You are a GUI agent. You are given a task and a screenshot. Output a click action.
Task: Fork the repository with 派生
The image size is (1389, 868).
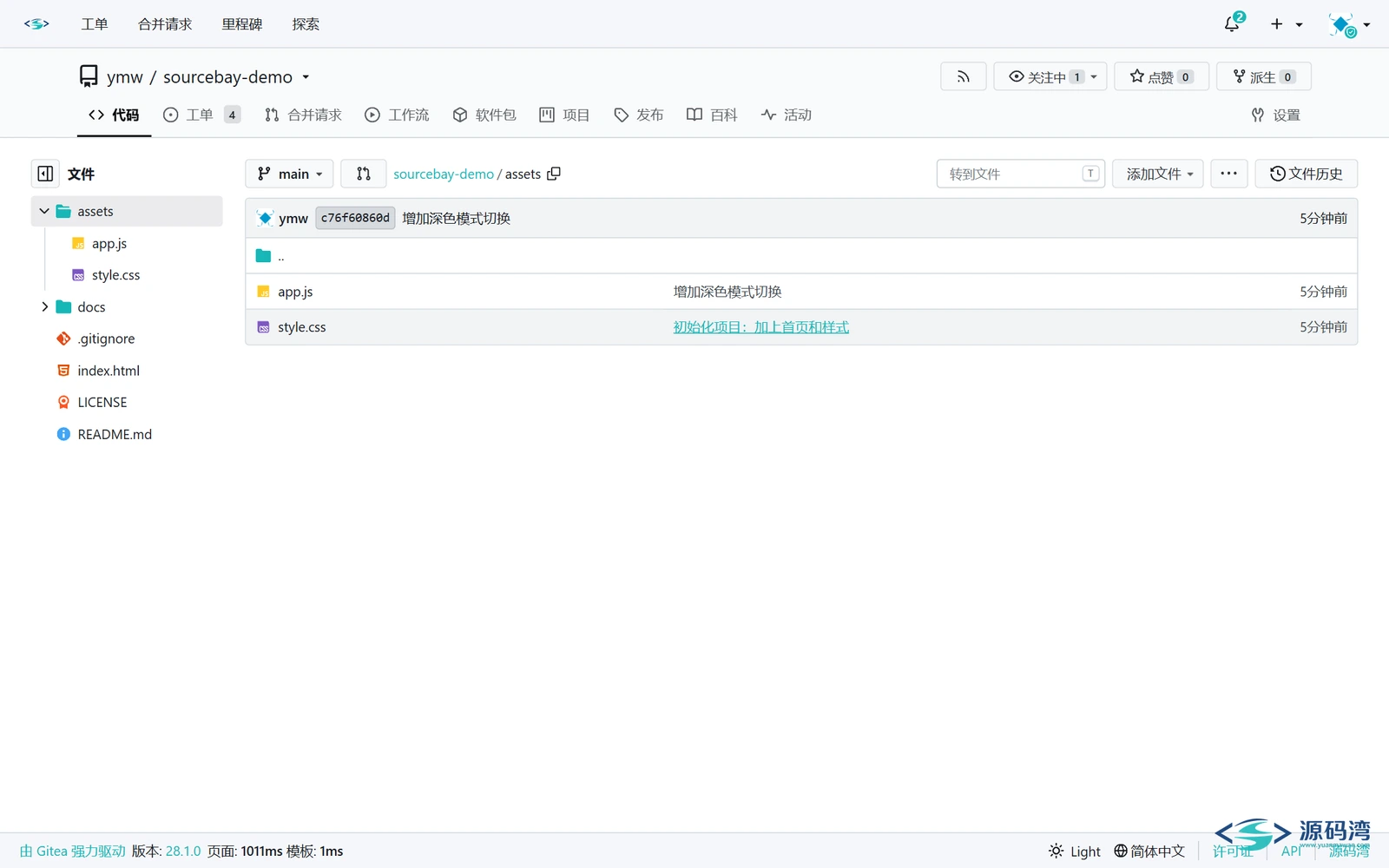tap(1264, 76)
